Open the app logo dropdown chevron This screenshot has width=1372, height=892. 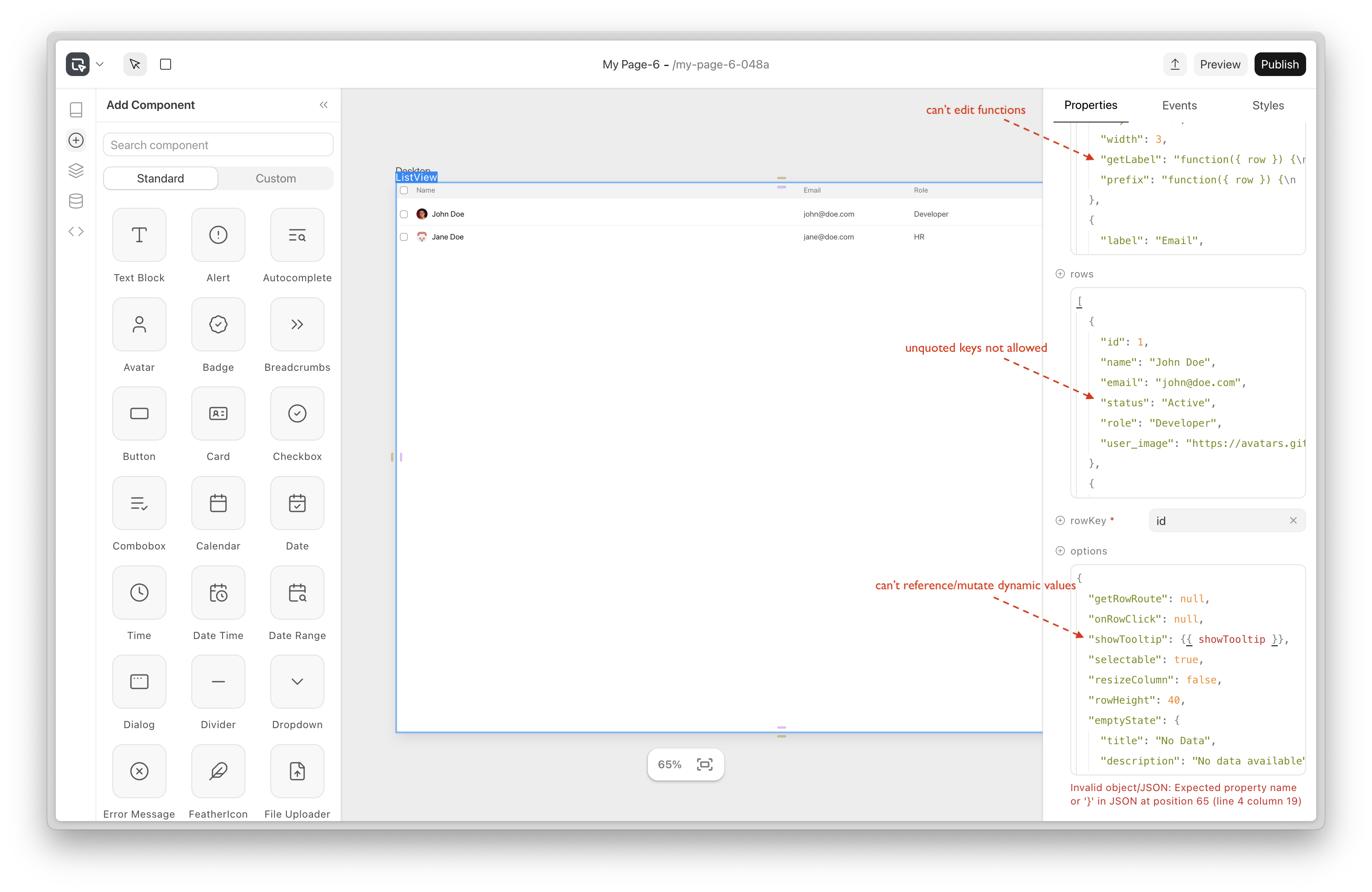(100, 64)
